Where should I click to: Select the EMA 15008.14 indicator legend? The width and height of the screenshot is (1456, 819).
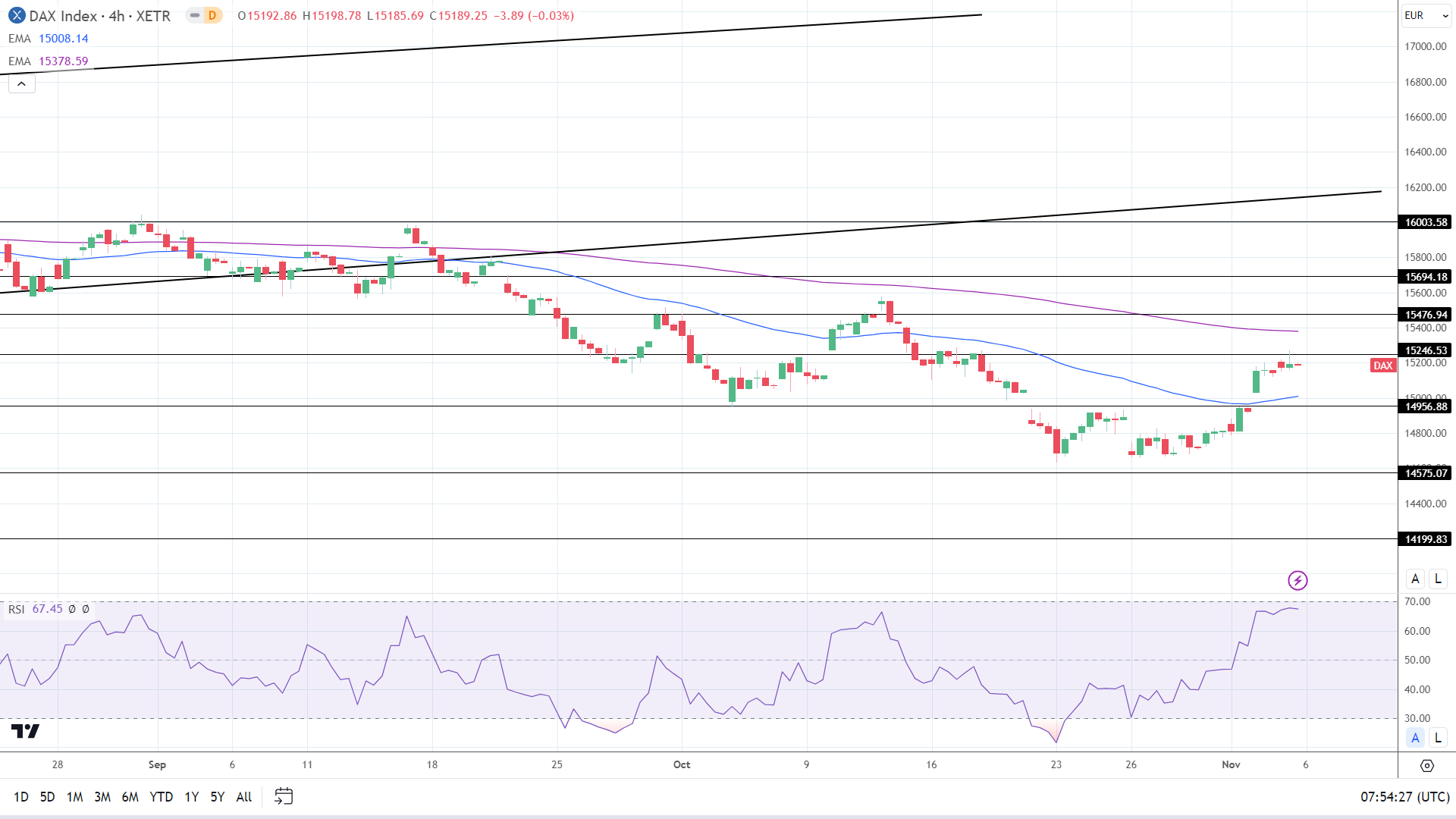tap(49, 39)
